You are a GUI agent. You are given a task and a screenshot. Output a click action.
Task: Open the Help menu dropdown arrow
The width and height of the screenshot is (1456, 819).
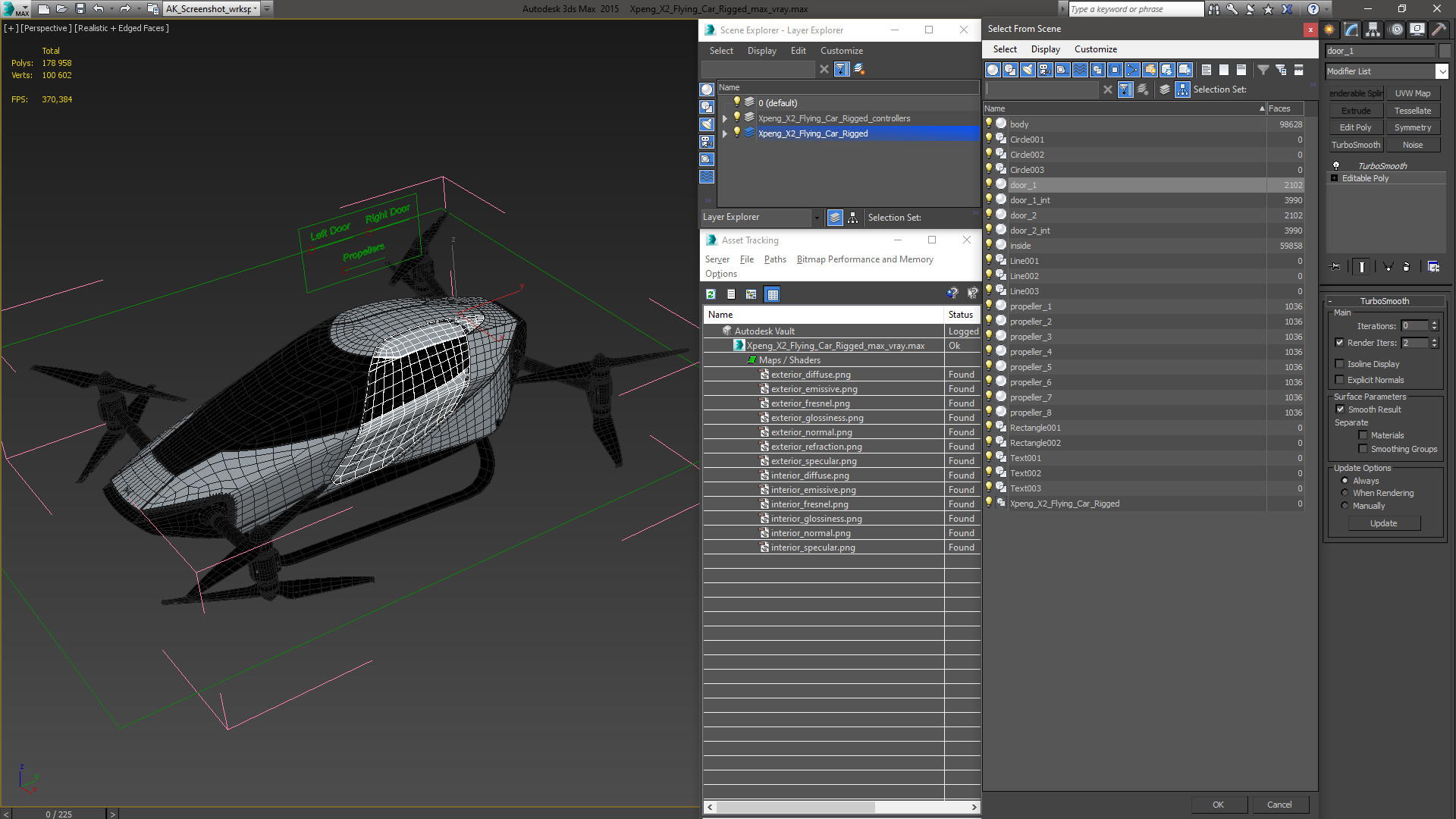pos(1326,9)
